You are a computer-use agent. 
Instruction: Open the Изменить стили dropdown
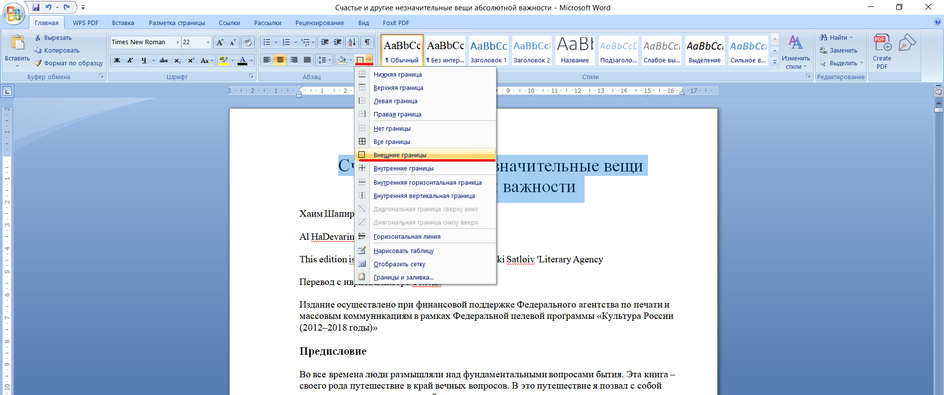click(x=796, y=52)
